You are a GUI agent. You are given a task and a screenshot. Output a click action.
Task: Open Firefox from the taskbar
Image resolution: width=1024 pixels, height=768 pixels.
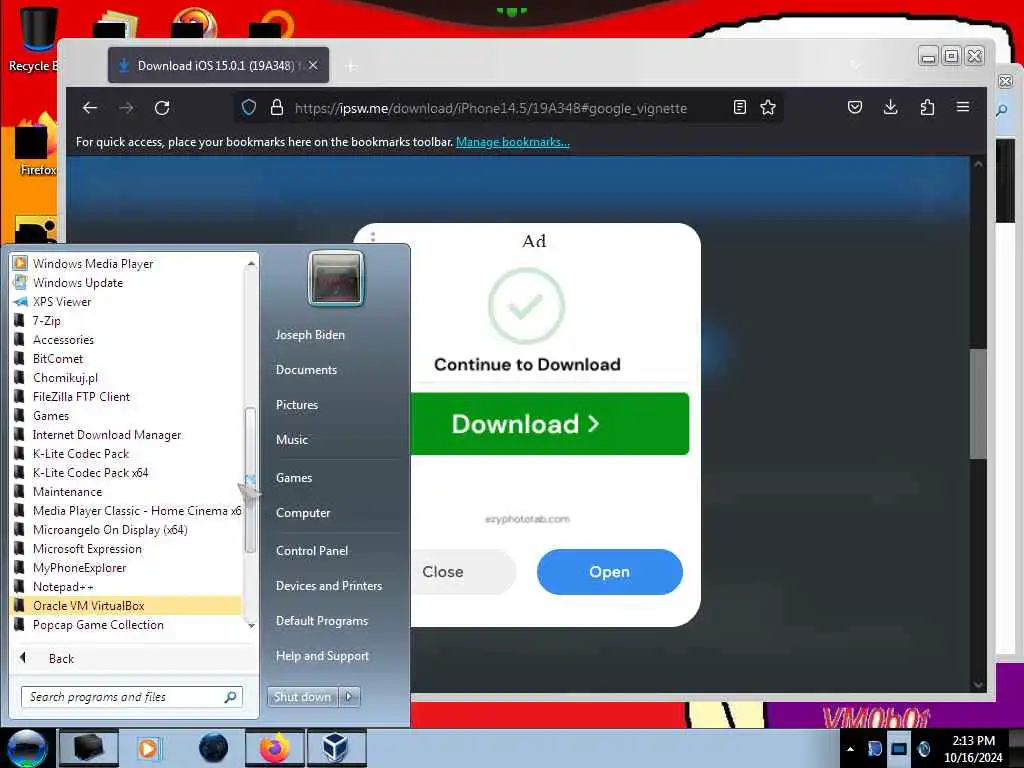[274, 748]
